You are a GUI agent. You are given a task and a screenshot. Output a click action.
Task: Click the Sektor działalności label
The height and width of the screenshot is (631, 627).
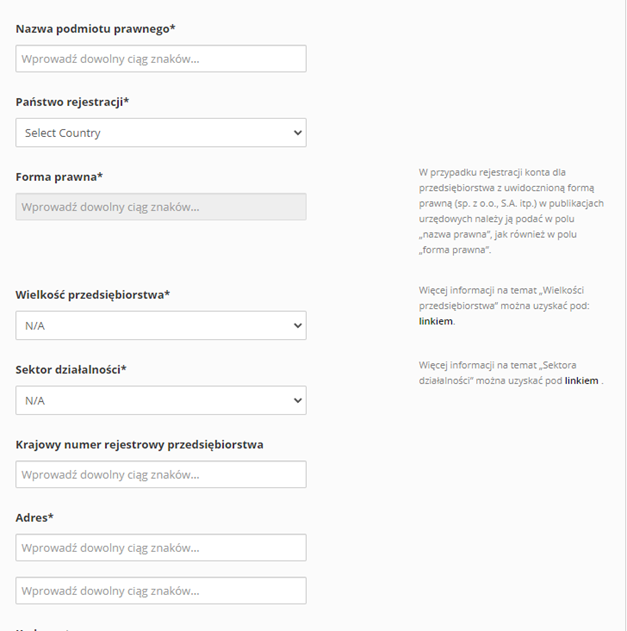click(71, 370)
